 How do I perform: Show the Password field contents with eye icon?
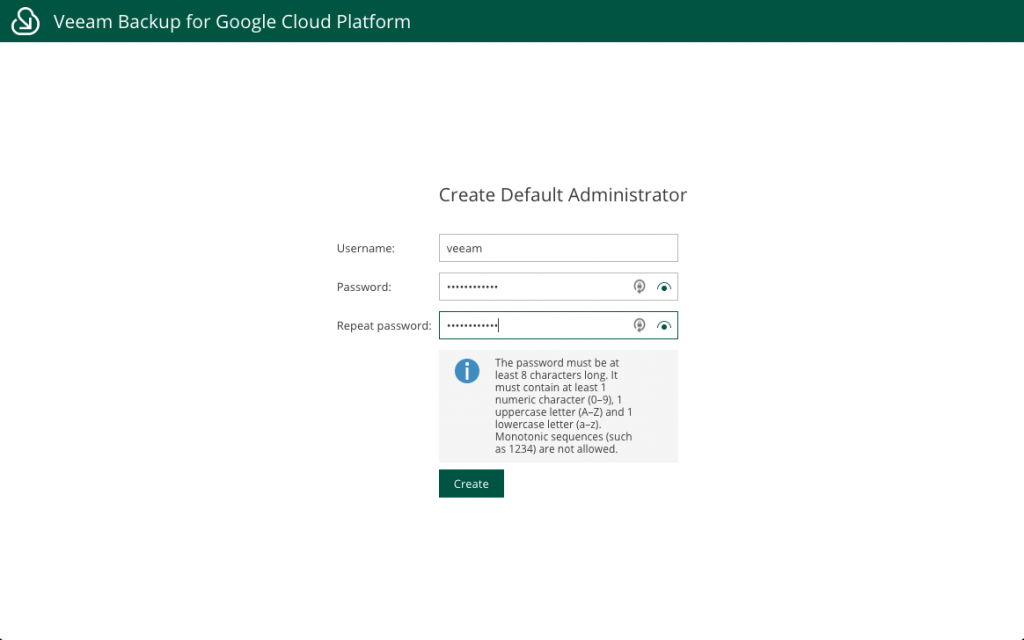point(664,287)
